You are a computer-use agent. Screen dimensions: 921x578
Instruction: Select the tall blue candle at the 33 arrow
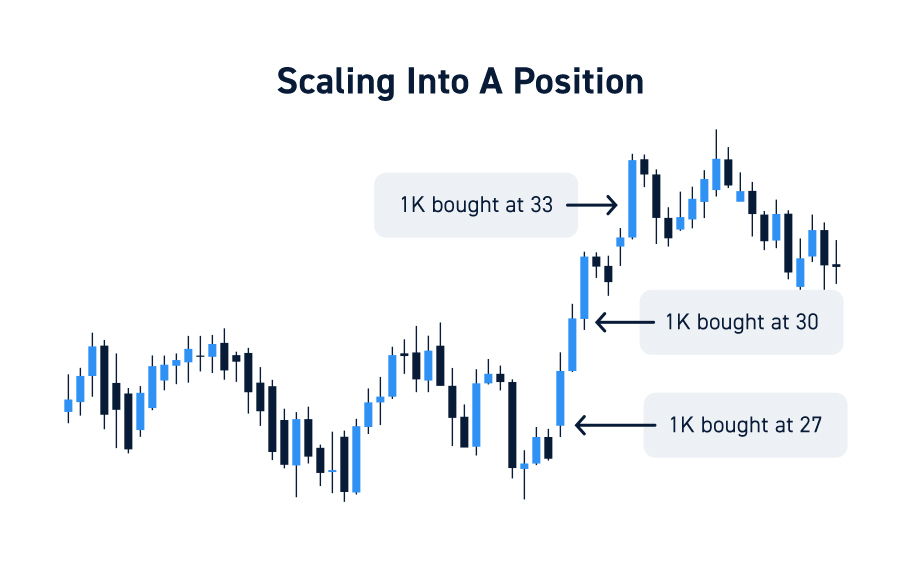632,199
